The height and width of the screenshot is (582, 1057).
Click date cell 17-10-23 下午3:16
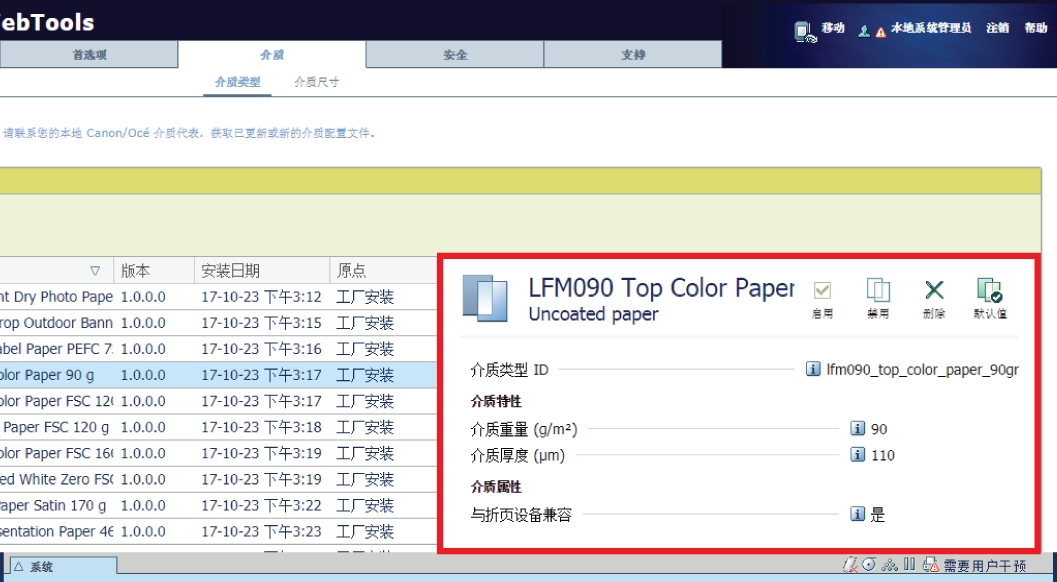[262, 349]
